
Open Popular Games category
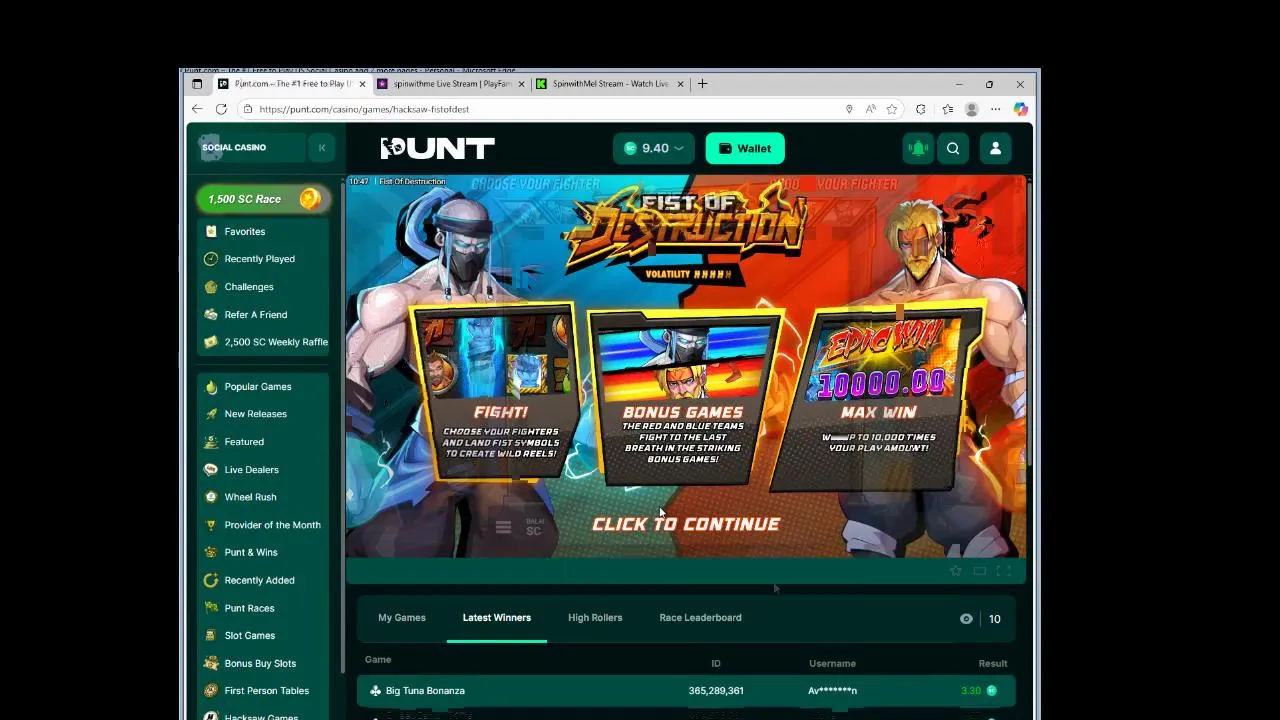click(x=257, y=387)
